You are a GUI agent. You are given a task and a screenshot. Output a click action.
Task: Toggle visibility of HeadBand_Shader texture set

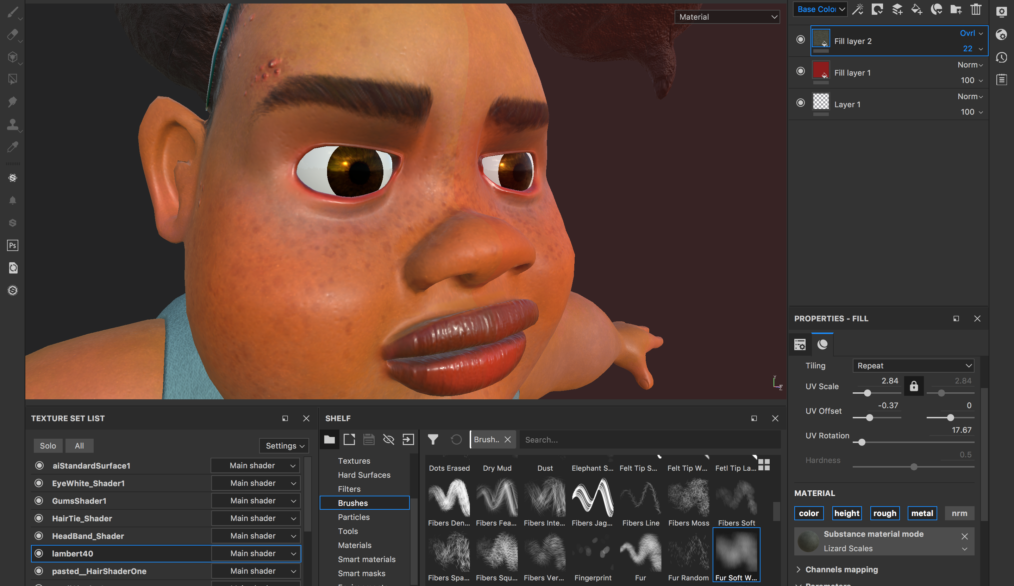pos(39,536)
